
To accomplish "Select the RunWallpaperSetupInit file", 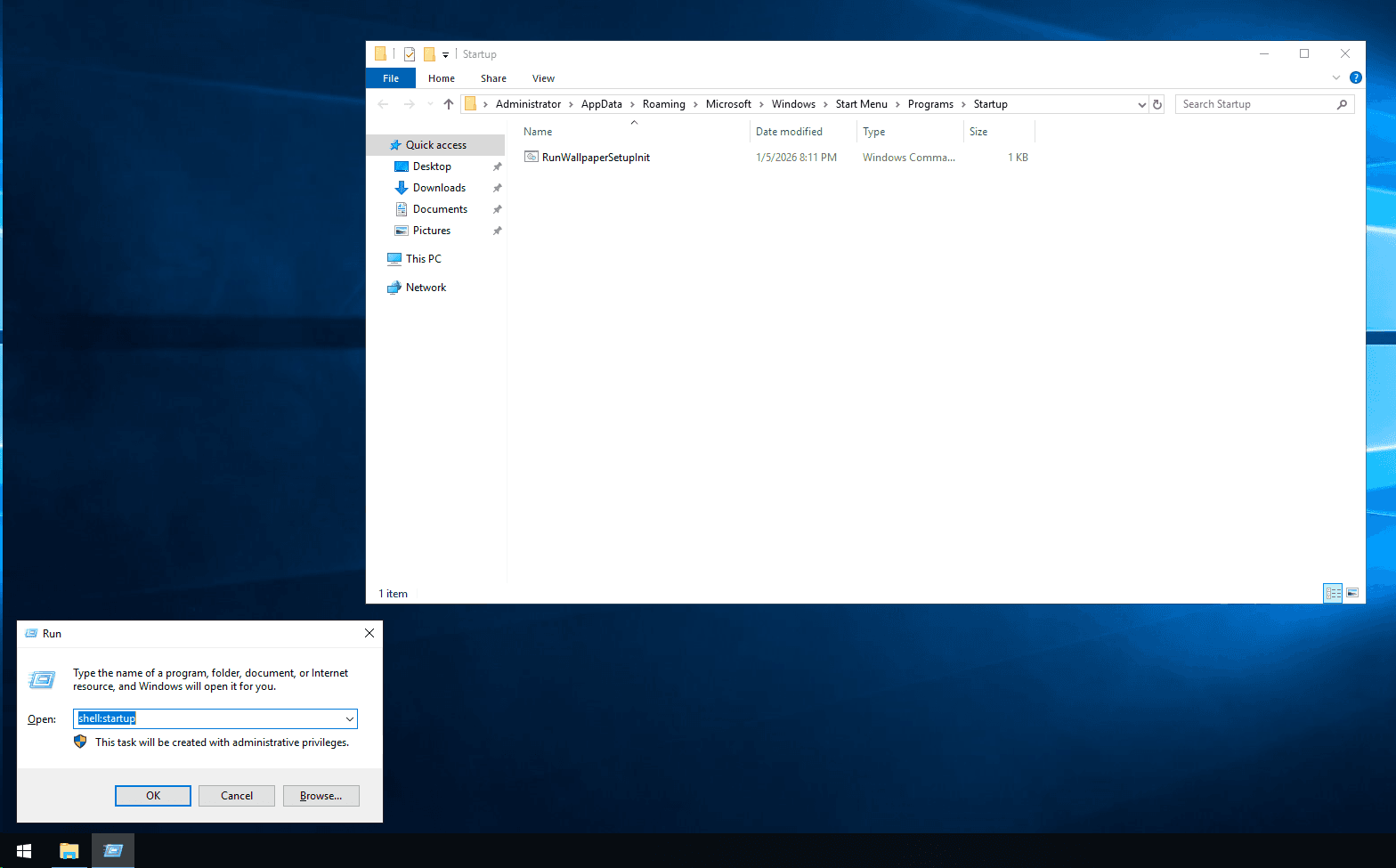I will click(596, 158).
